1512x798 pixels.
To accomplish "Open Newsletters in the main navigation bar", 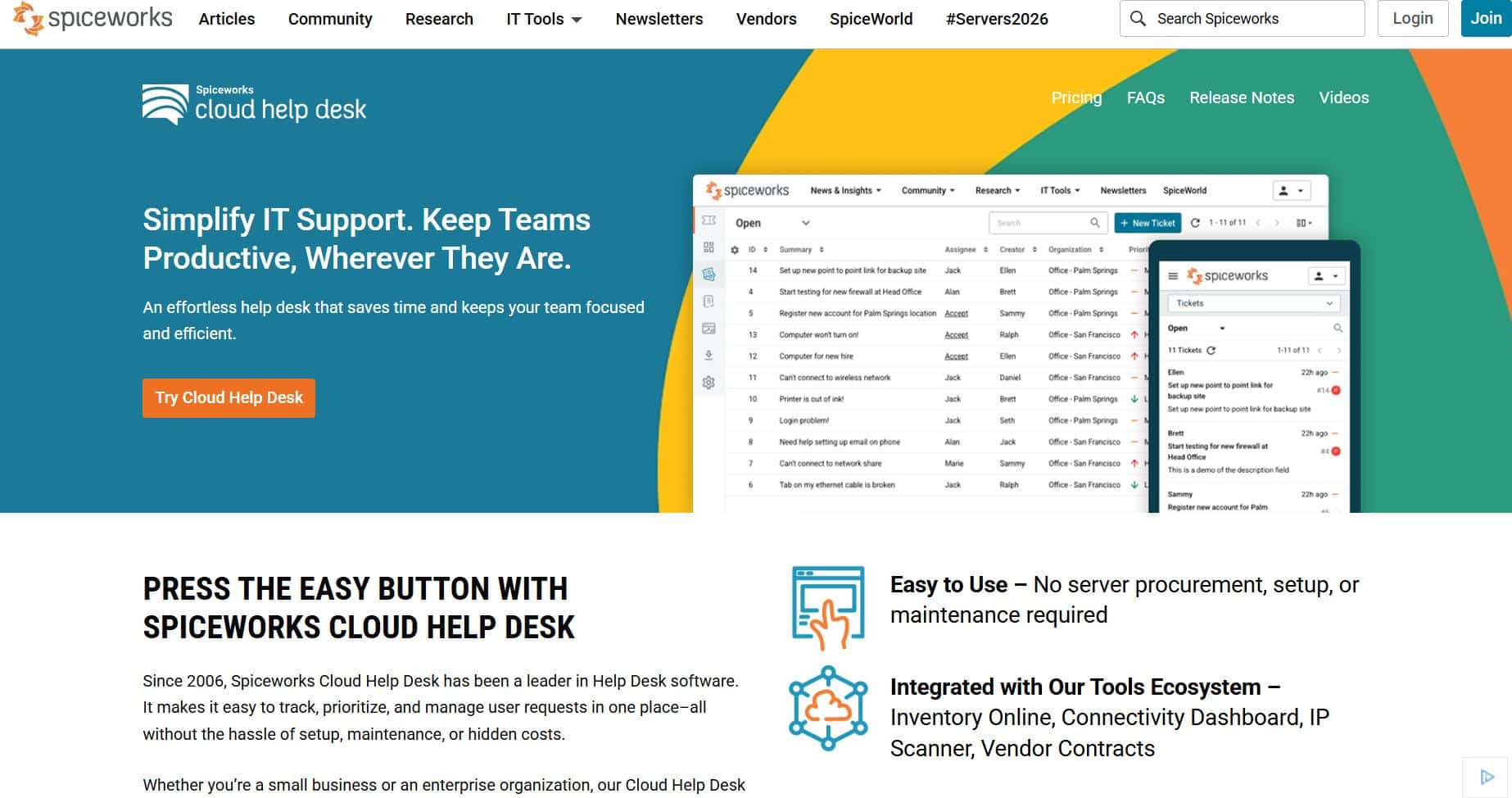I will 659,18.
